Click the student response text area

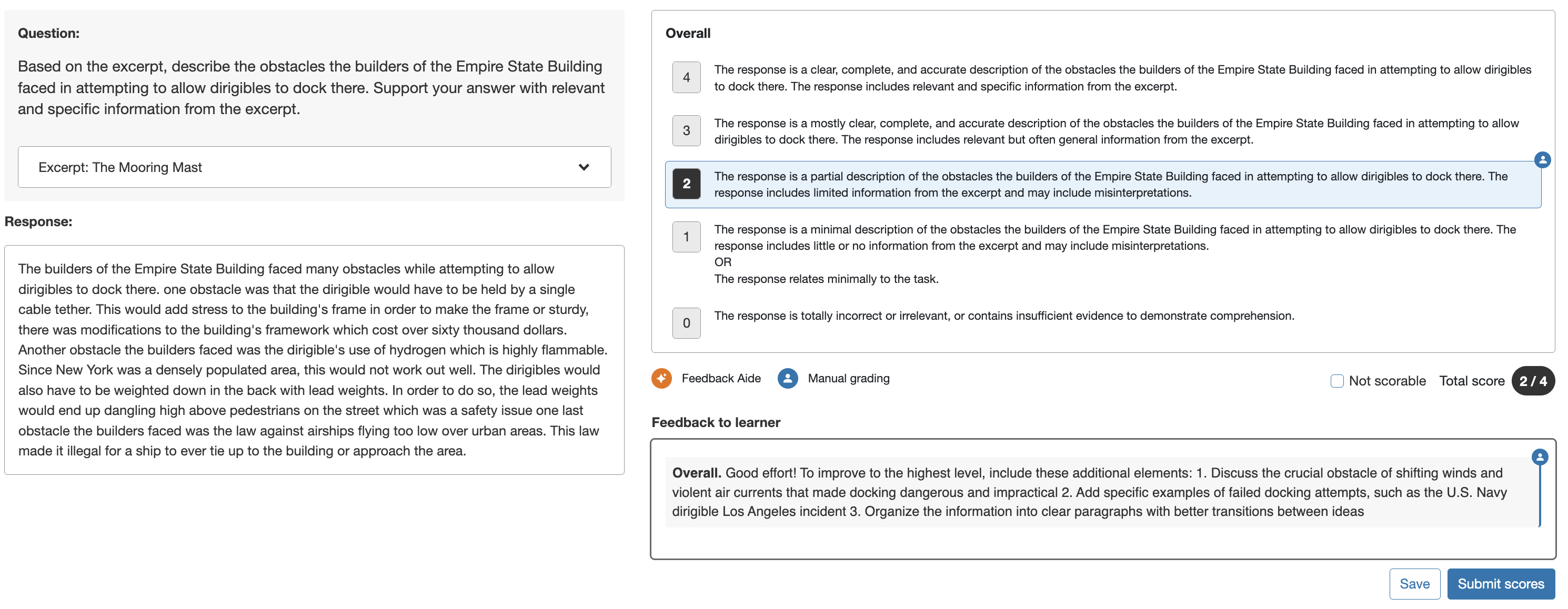314,360
